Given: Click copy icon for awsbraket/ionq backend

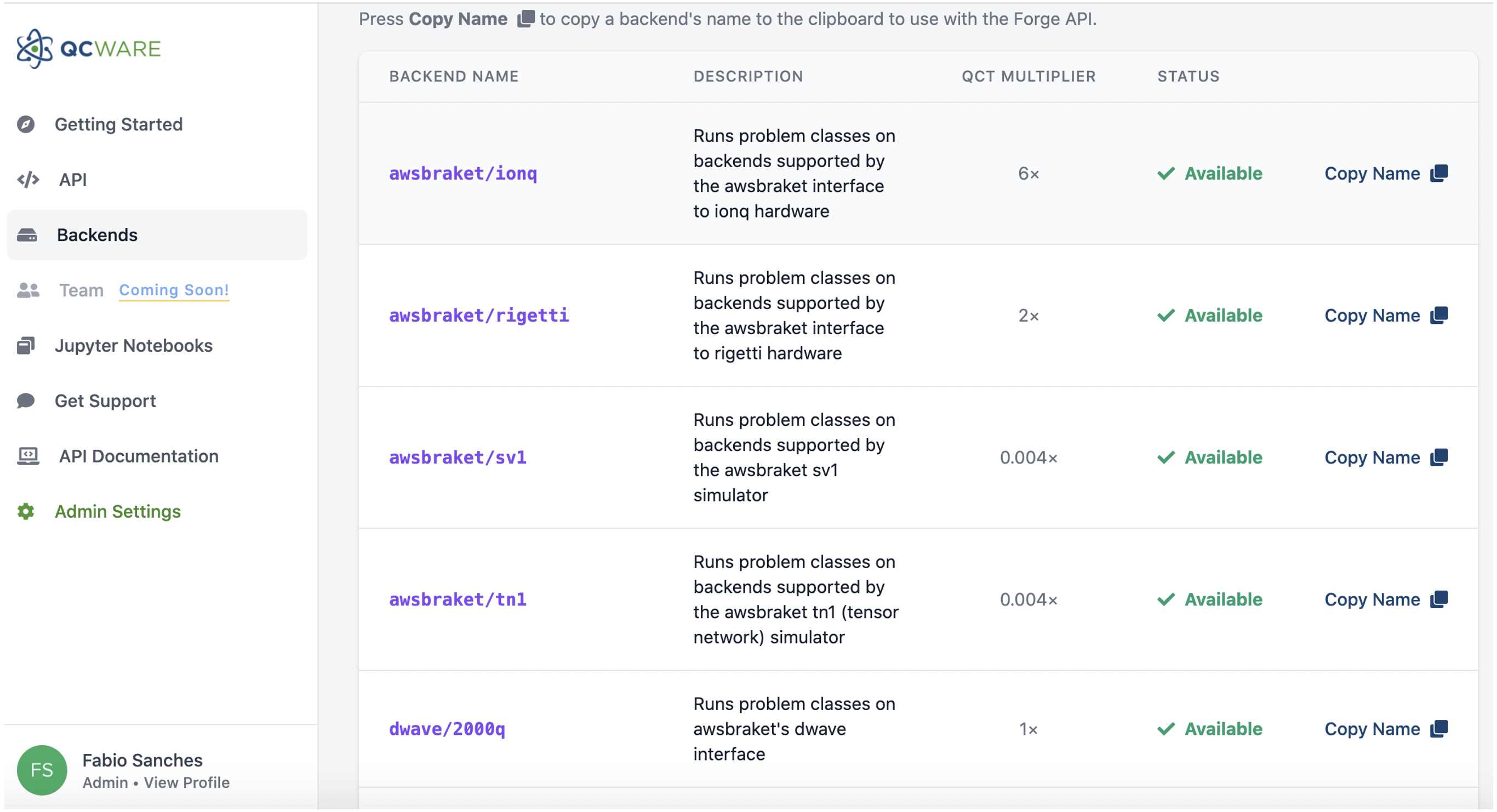Looking at the screenshot, I should (x=1439, y=173).
